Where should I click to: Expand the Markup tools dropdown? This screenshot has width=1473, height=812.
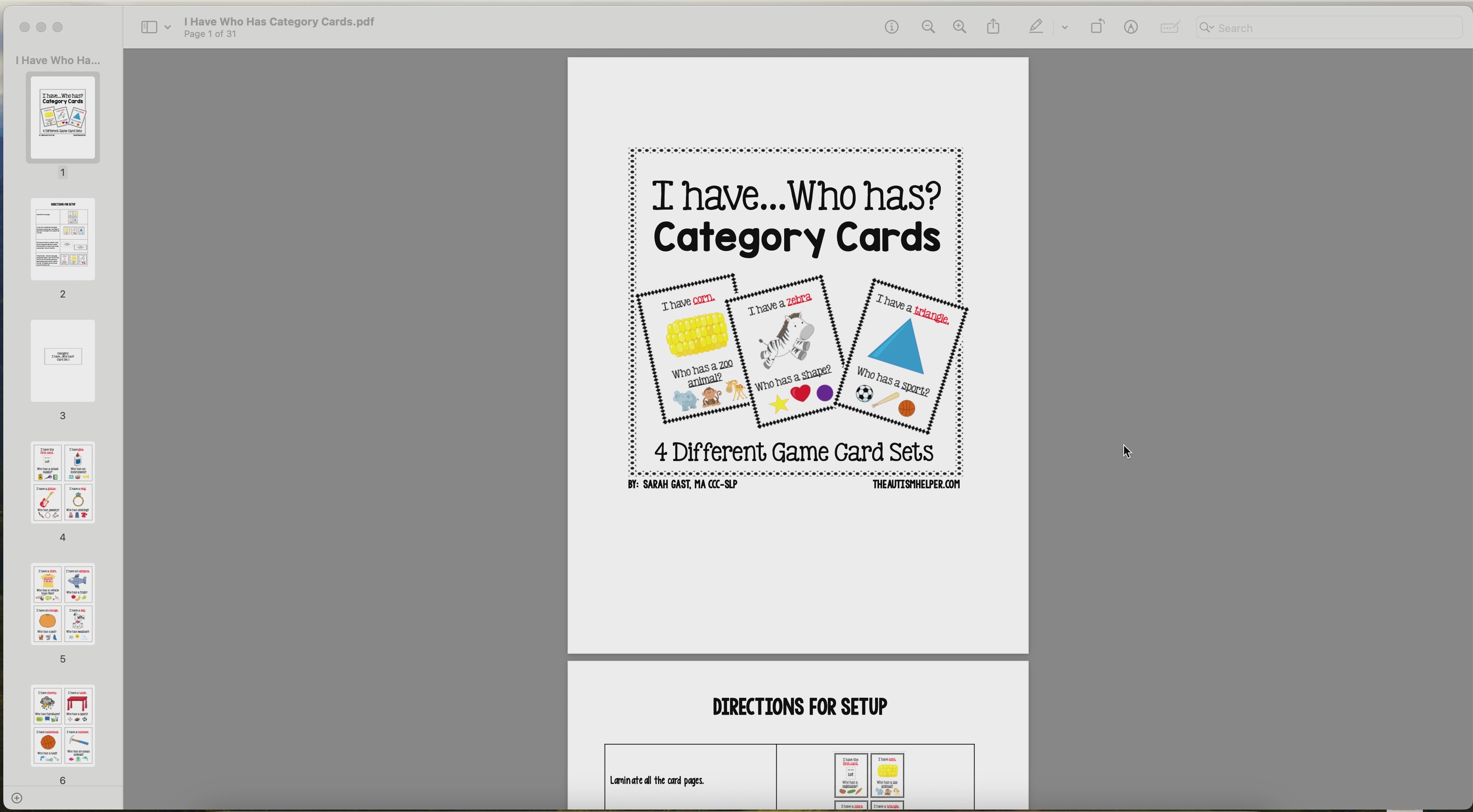pyautogui.click(x=1065, y=27)
